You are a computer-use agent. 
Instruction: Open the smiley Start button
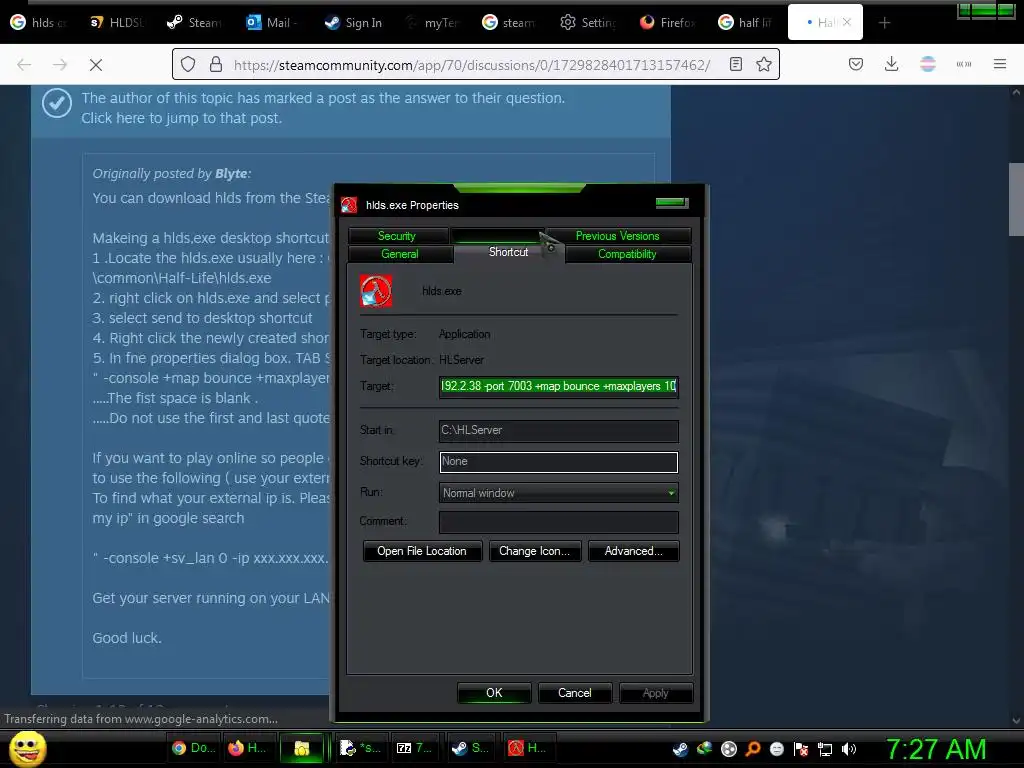[x=27, y=748]
